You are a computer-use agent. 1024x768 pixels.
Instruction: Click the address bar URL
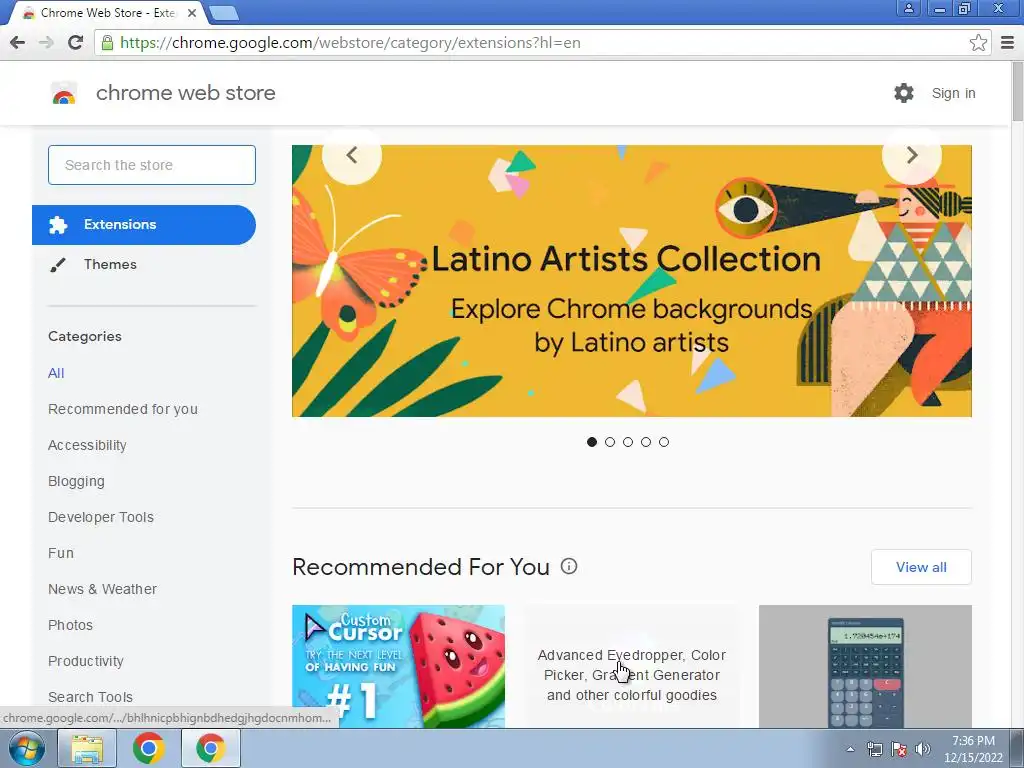click(x=350, y=43)
